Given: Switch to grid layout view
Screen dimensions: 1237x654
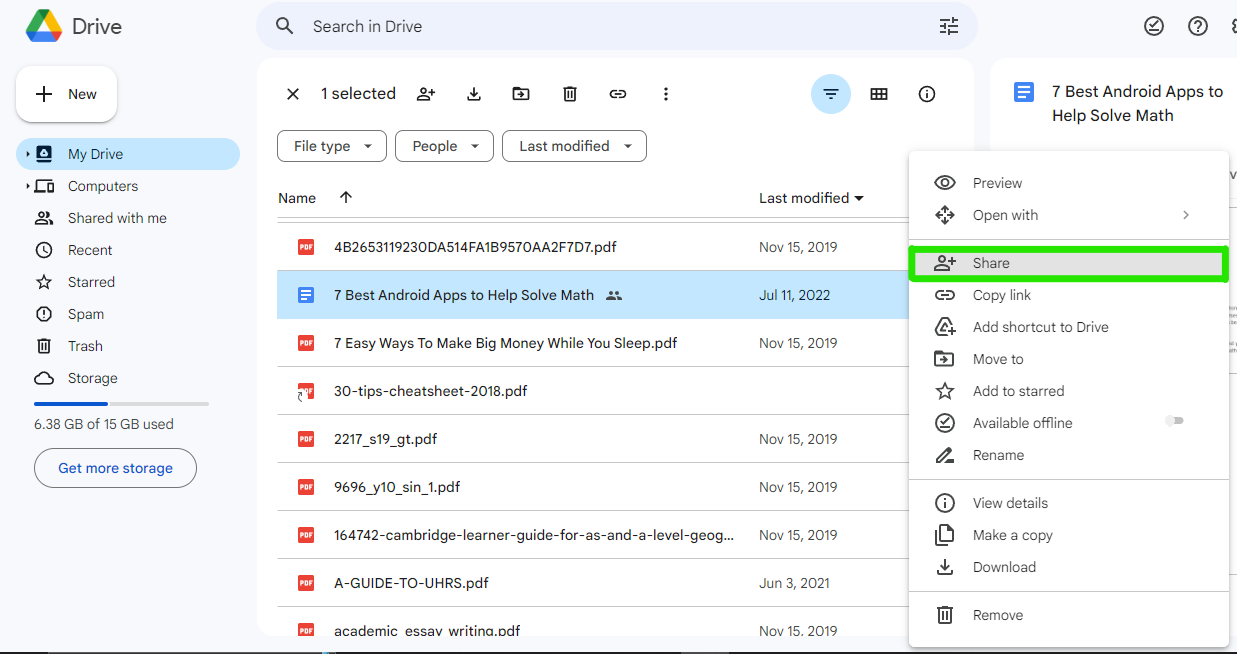Looking at the screenshot, I should pos(879,94).
